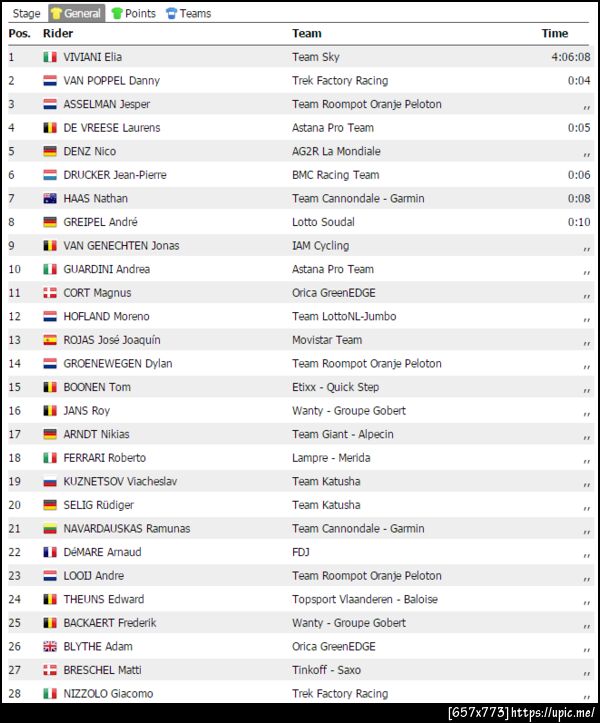Screen dimensions: 600x723
Task: Click the Italian flag beside Viviani Elia
Action: pyautogui.click(x=50, y=57)
